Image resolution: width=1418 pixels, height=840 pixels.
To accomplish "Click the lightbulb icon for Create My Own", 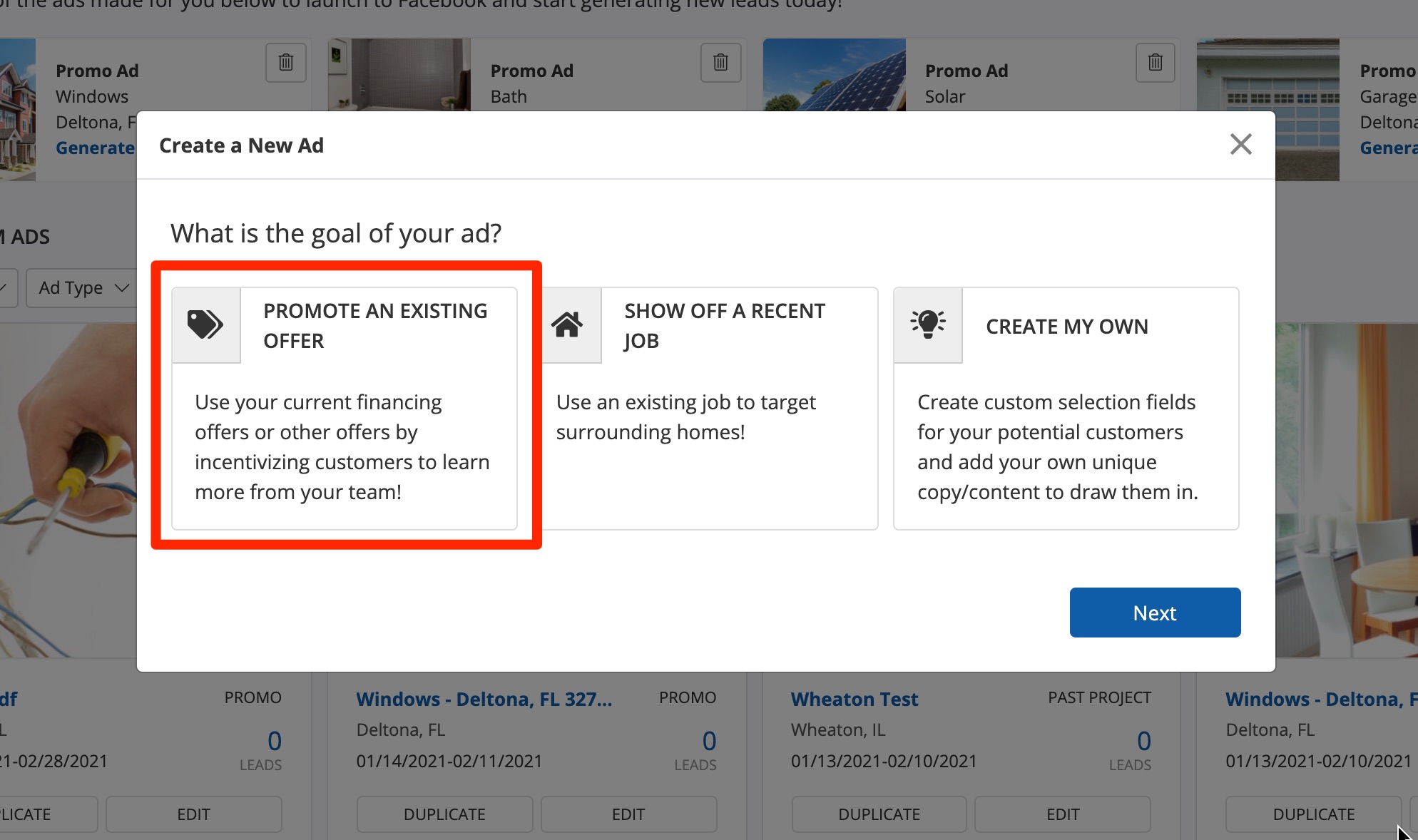I will 928,325.
